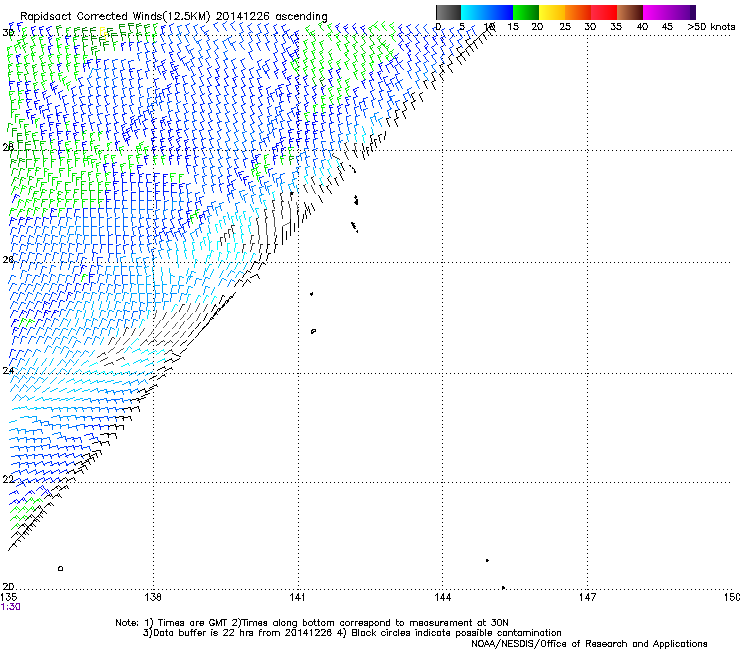Viewport: 740px width, 650px height.
Task: Click the 'NOAA/NESDIS/Office of Research and Applications' credit
Action: pyautogui.click(x=589, y=644)
